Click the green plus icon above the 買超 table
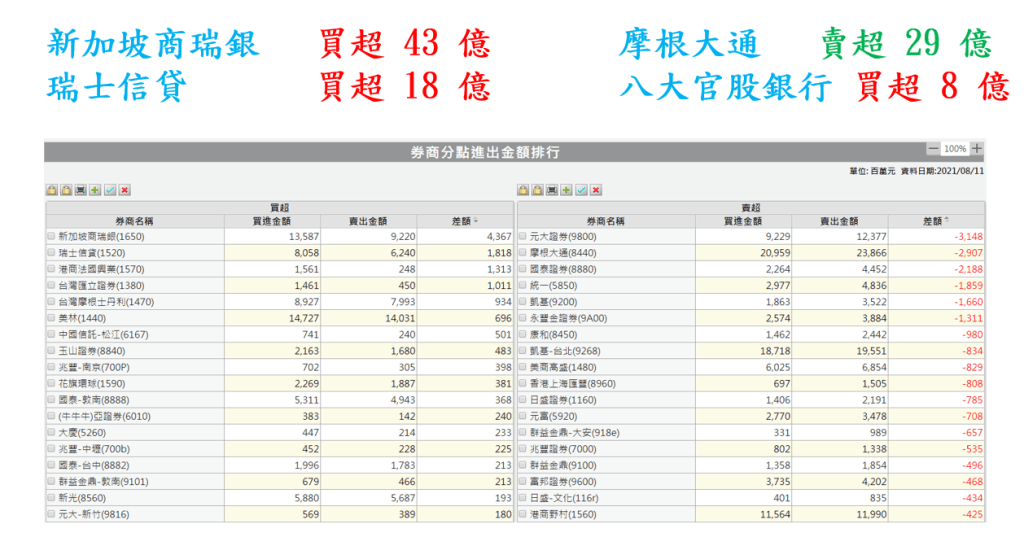Viewport: 1024px width, 546px height. [95, 190]
